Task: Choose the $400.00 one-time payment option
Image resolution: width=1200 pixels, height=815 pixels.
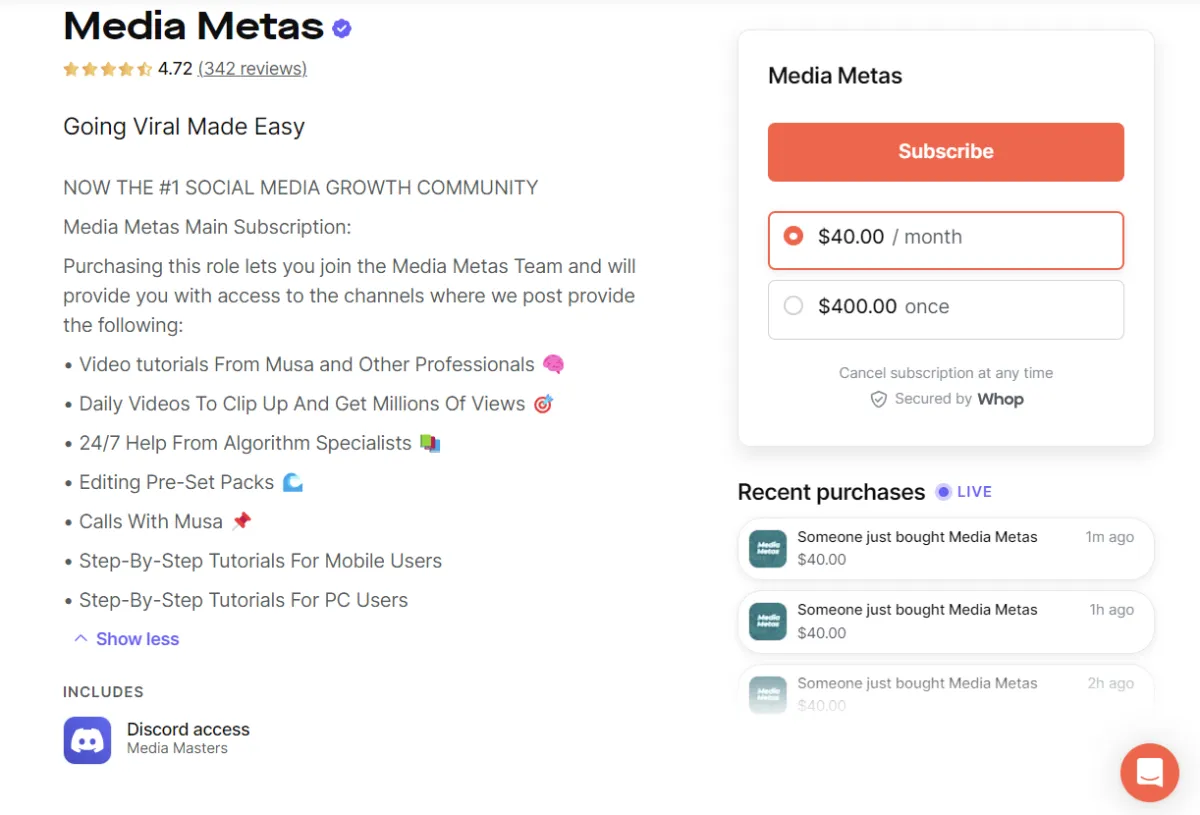Action: 945,309
